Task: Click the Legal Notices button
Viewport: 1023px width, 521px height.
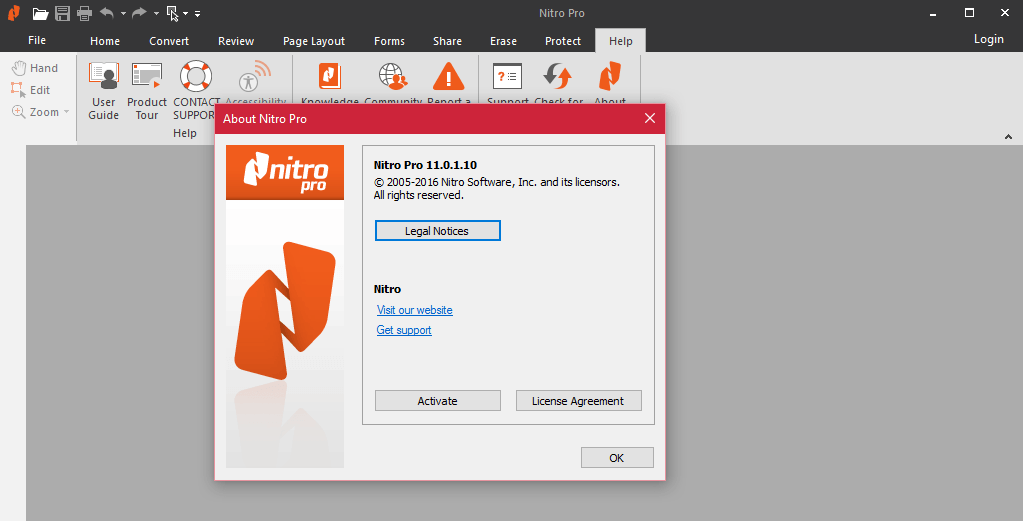Action: click(x=437, y=231)
